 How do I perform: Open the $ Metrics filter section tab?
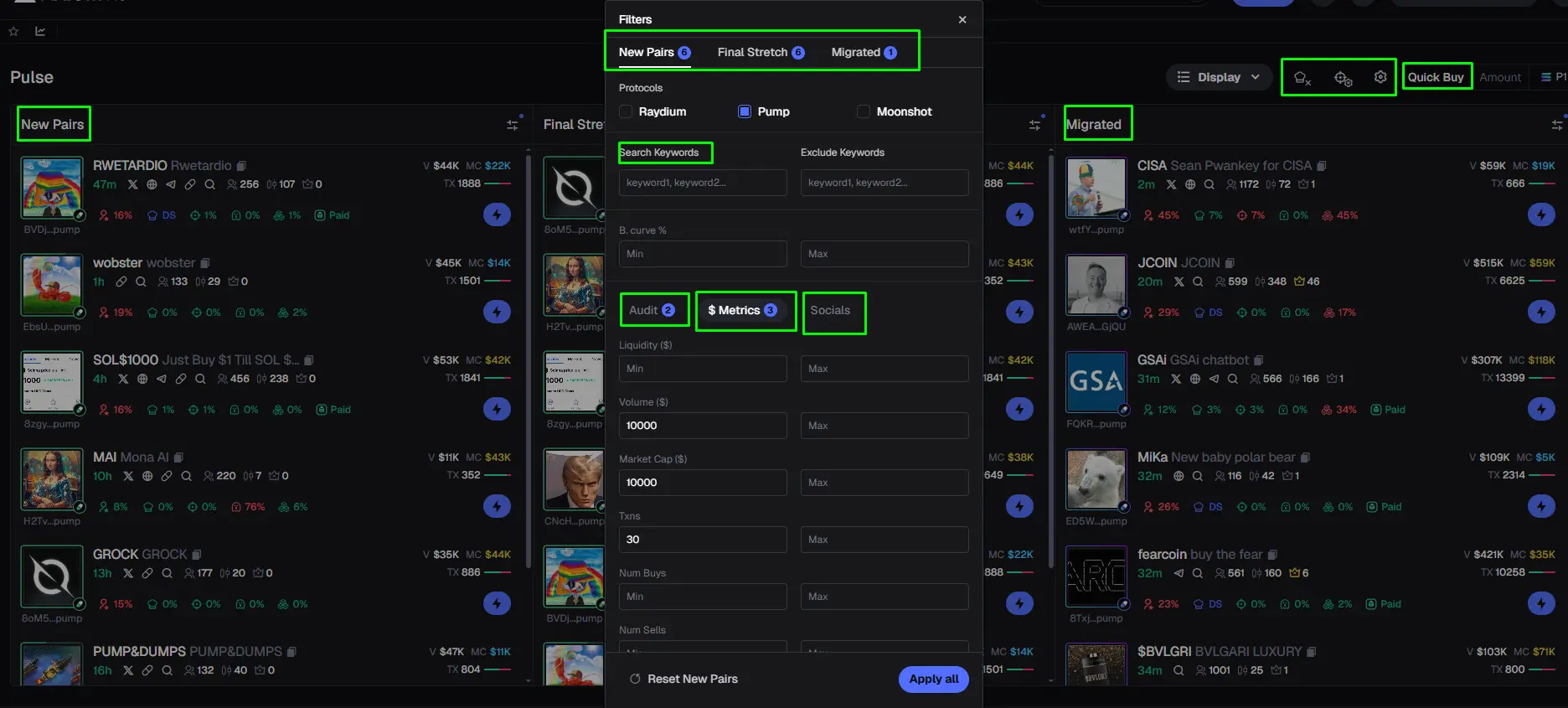click(743, 310)
